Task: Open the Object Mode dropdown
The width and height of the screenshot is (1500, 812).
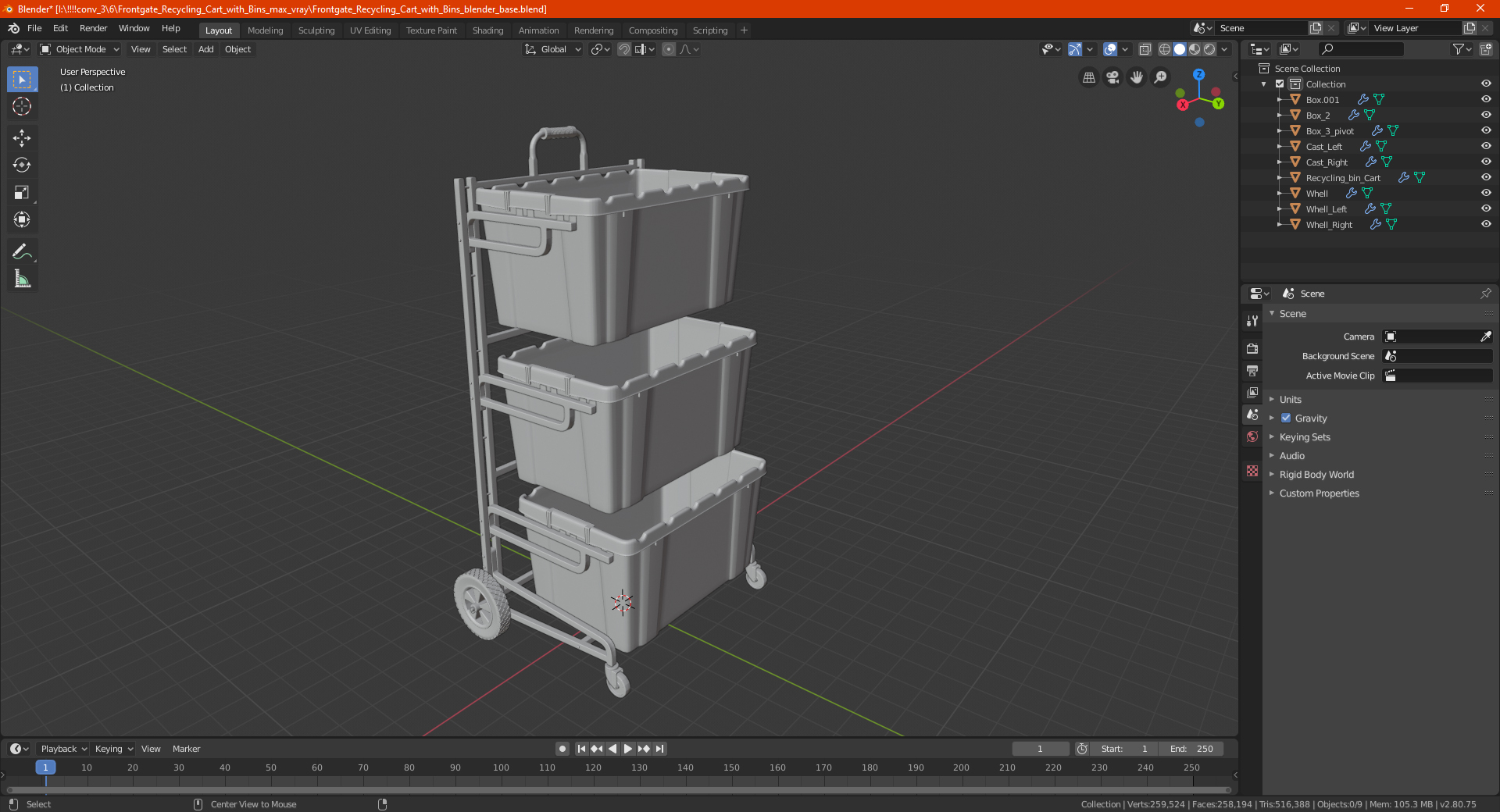Action: click(x=80, y=49)
